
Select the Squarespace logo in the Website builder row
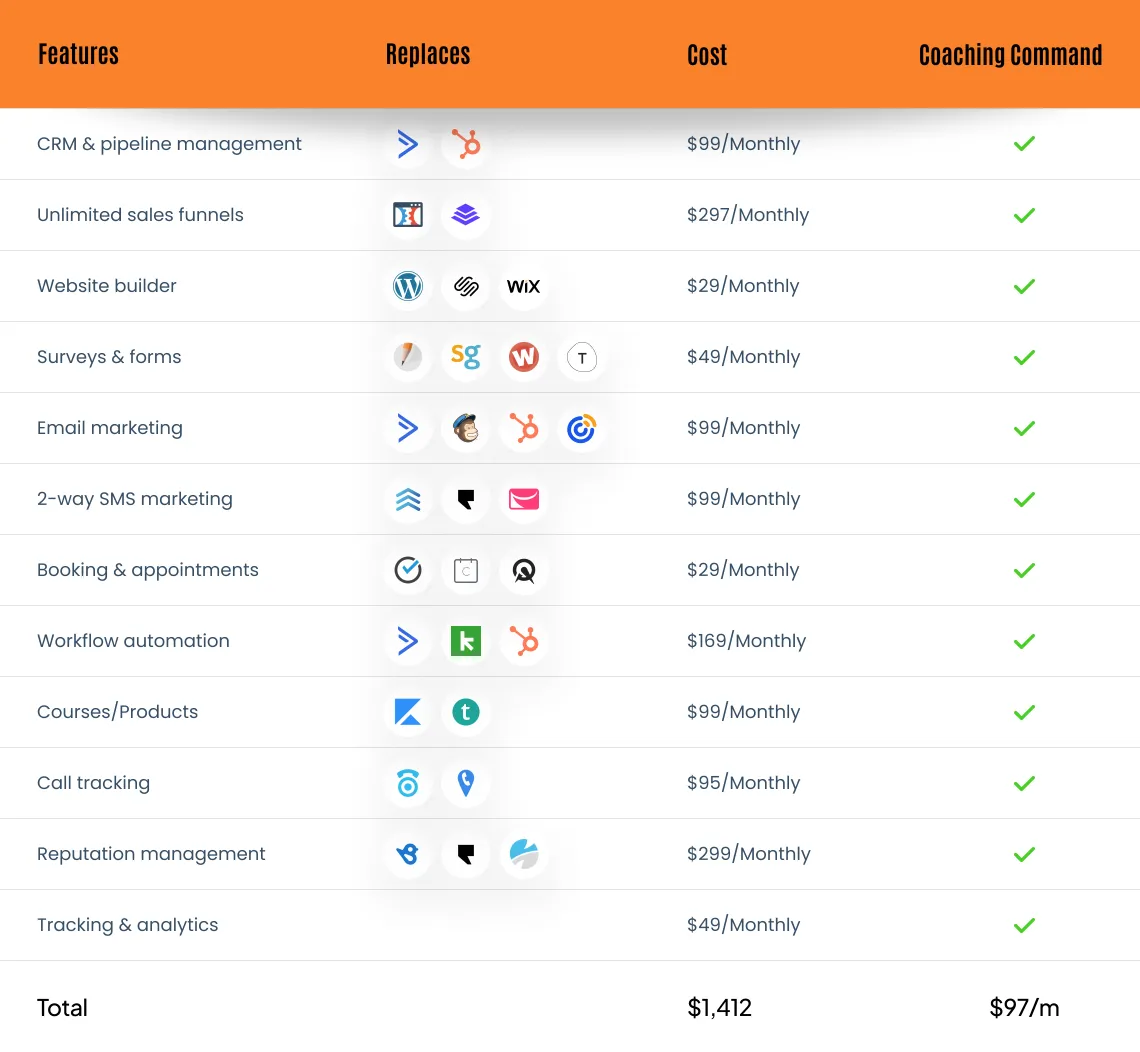coord(466,286)
